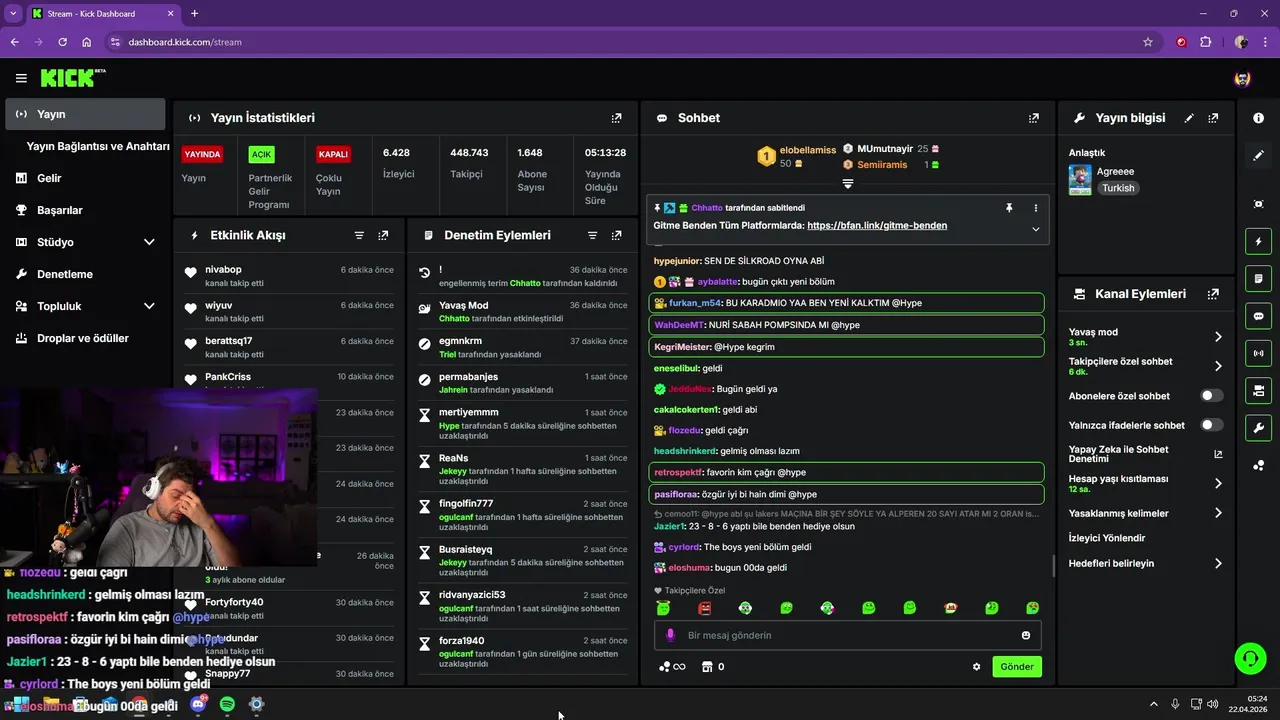Open Spotify from the Windows taskbar
1280x720 pixels.
(227, 704)
